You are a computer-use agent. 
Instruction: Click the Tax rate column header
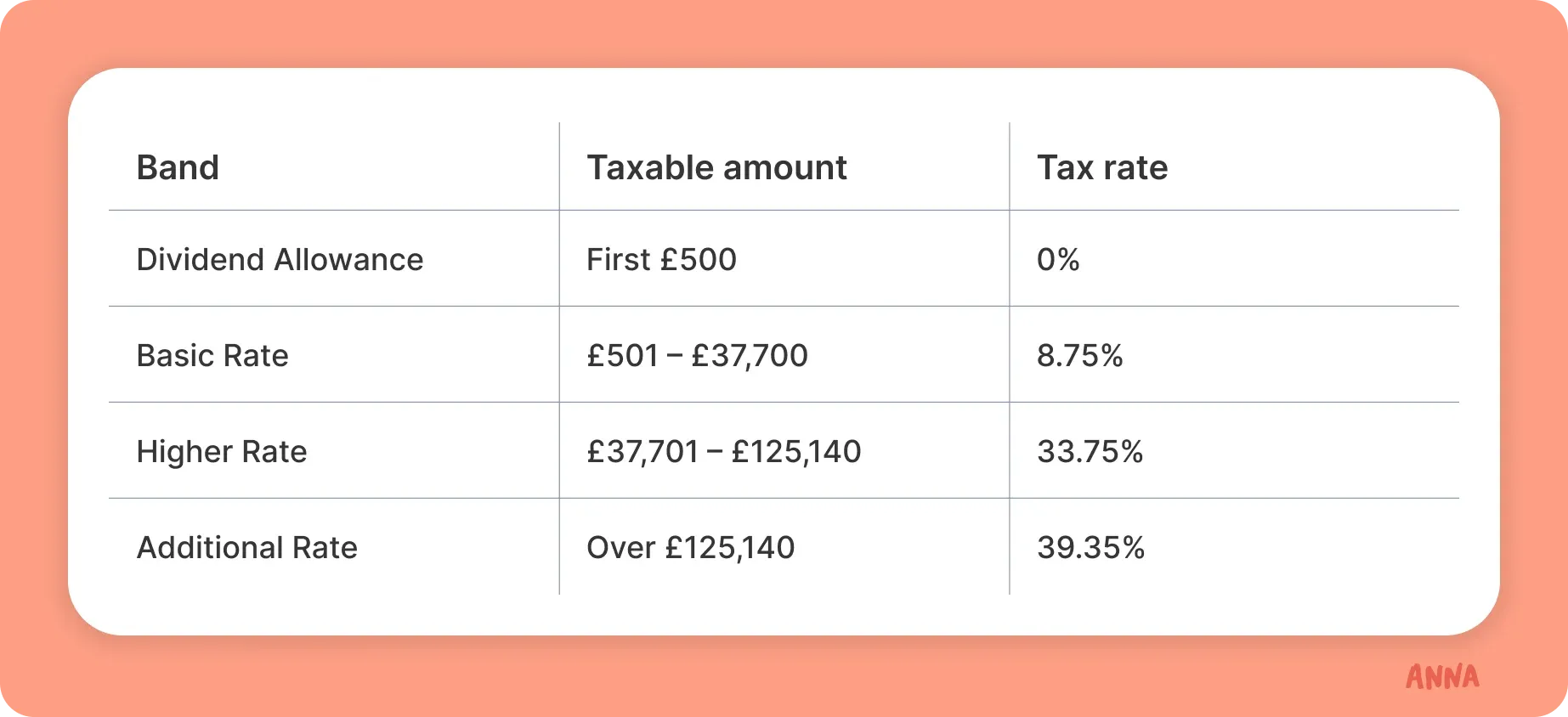[x=1102, y=167]
